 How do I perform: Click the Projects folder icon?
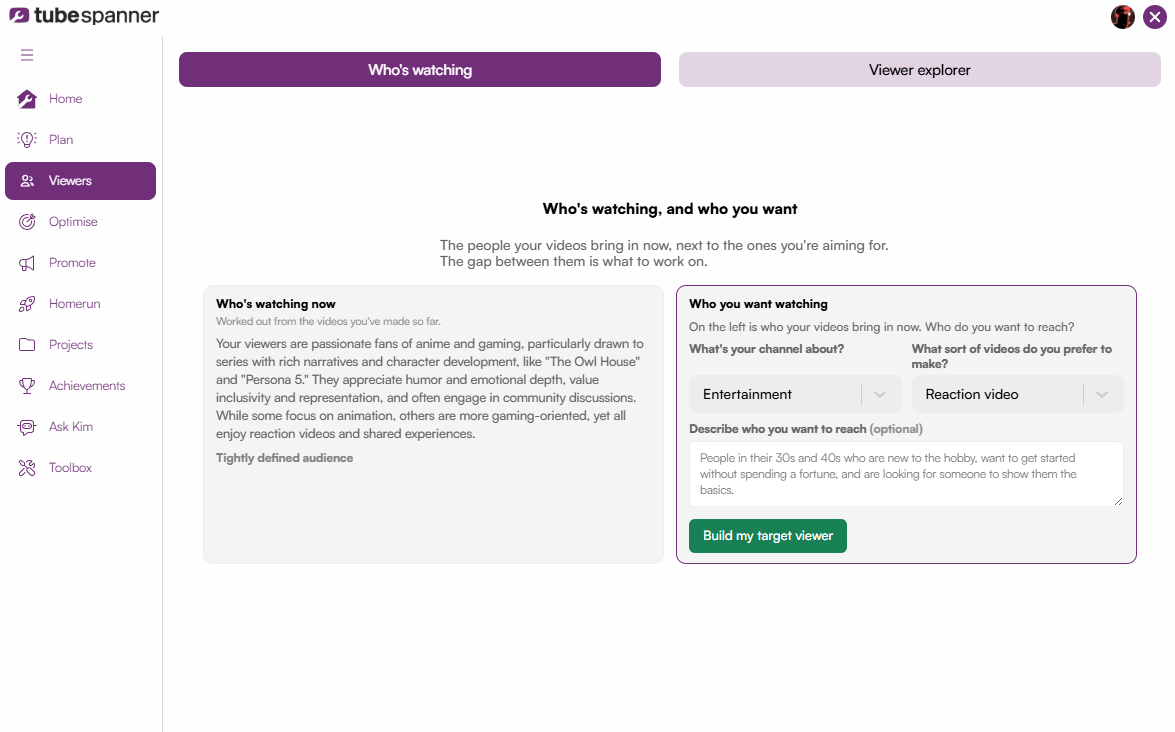(27, 345)
